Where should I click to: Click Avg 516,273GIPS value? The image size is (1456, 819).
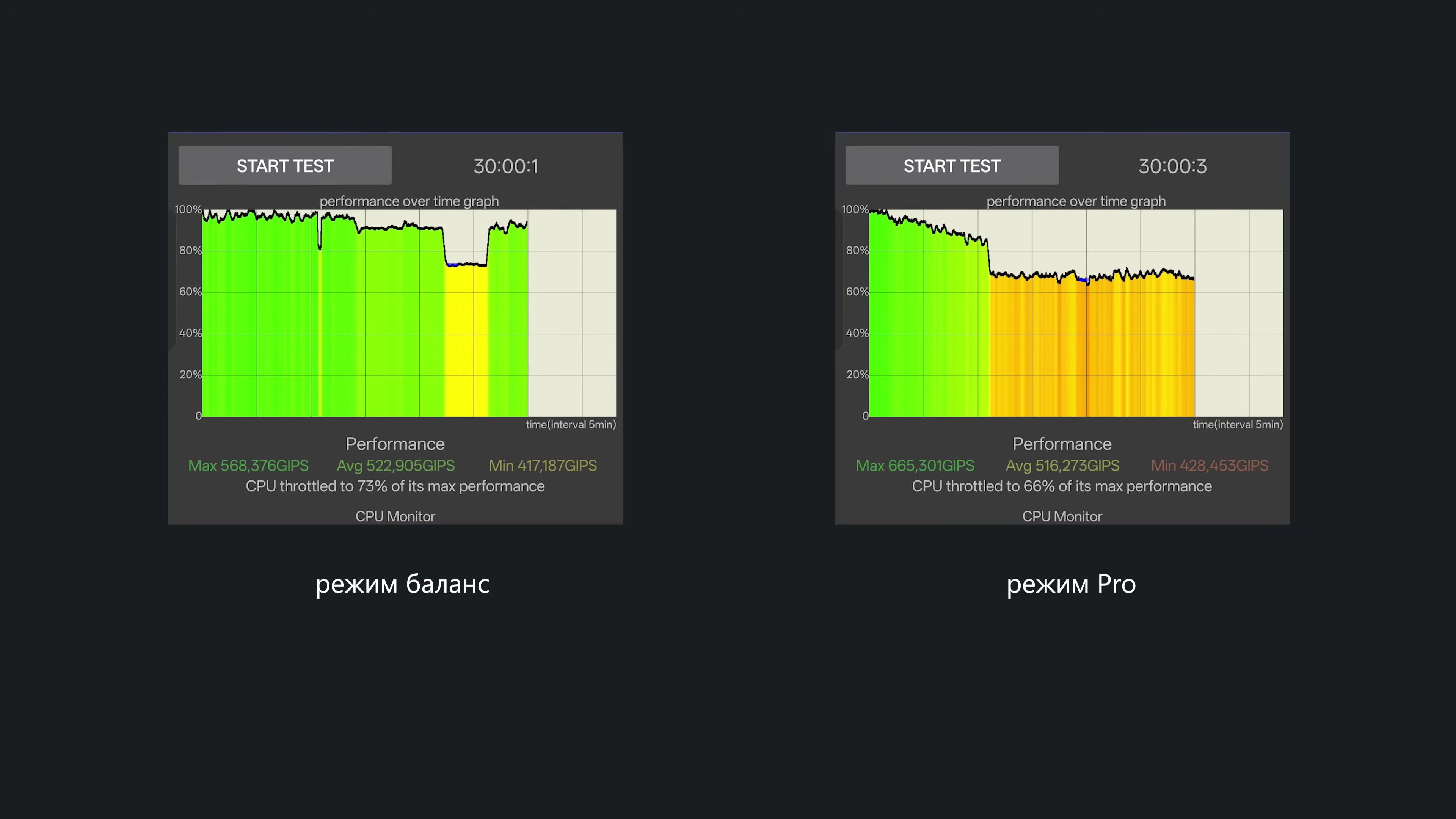(x=1062, y=466)
